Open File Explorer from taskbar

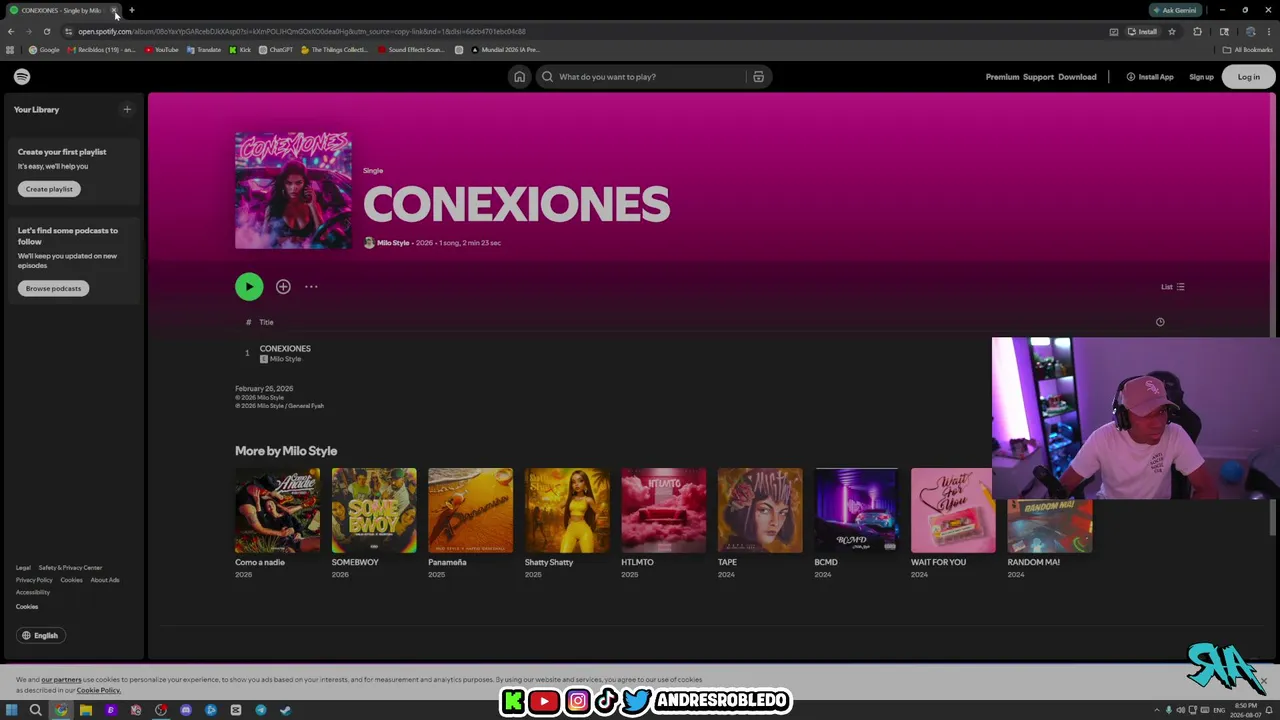click(x=86, y=710)
